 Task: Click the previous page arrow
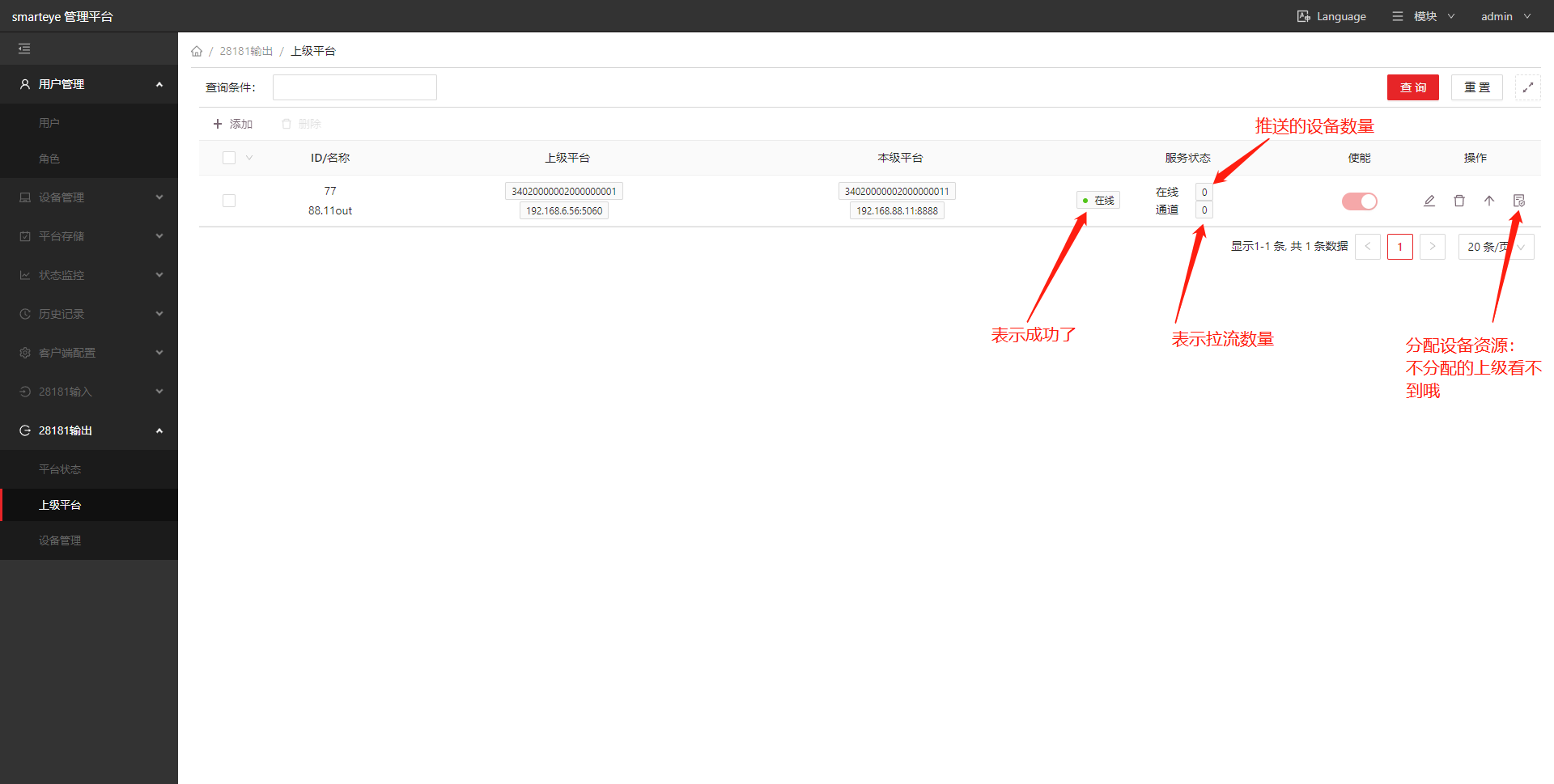click(x=1368, y=247)
